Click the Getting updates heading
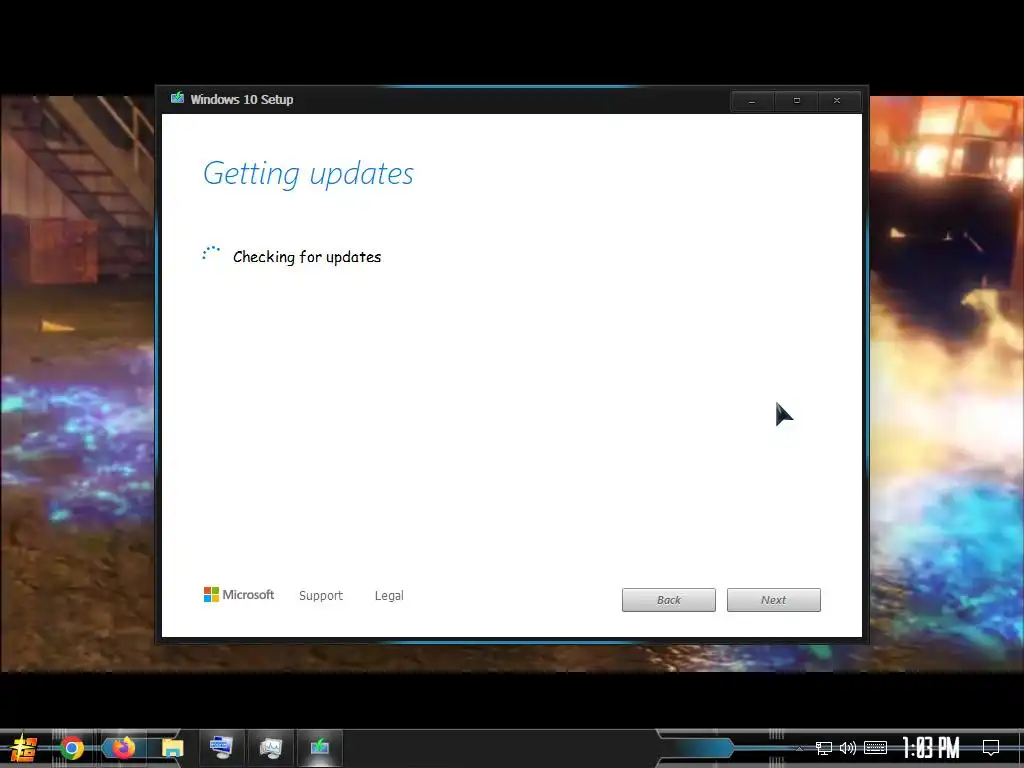This screenshot has width=1024, height=768. [x=308, y=174]
